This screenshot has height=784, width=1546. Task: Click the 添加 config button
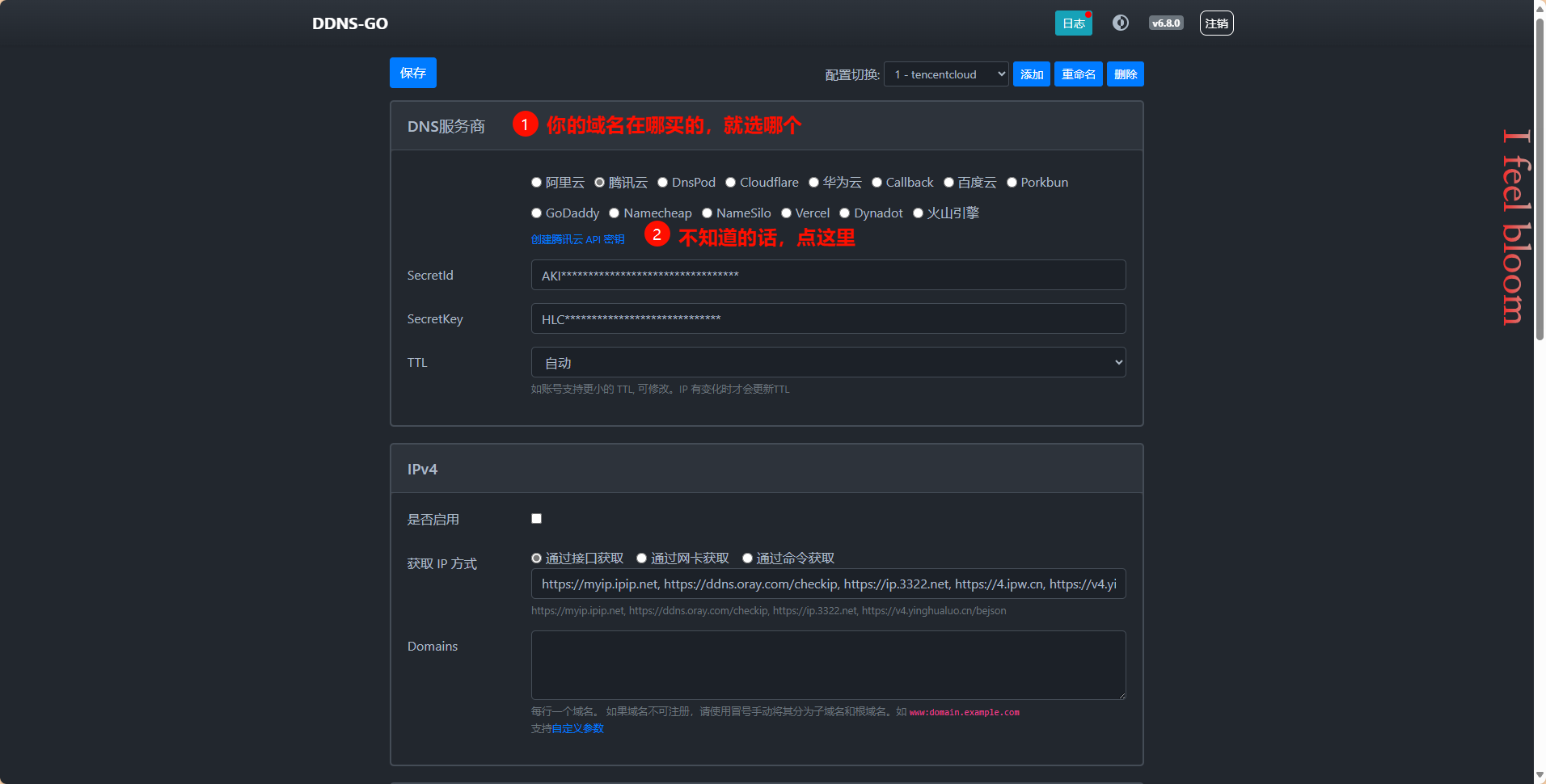1031,74
